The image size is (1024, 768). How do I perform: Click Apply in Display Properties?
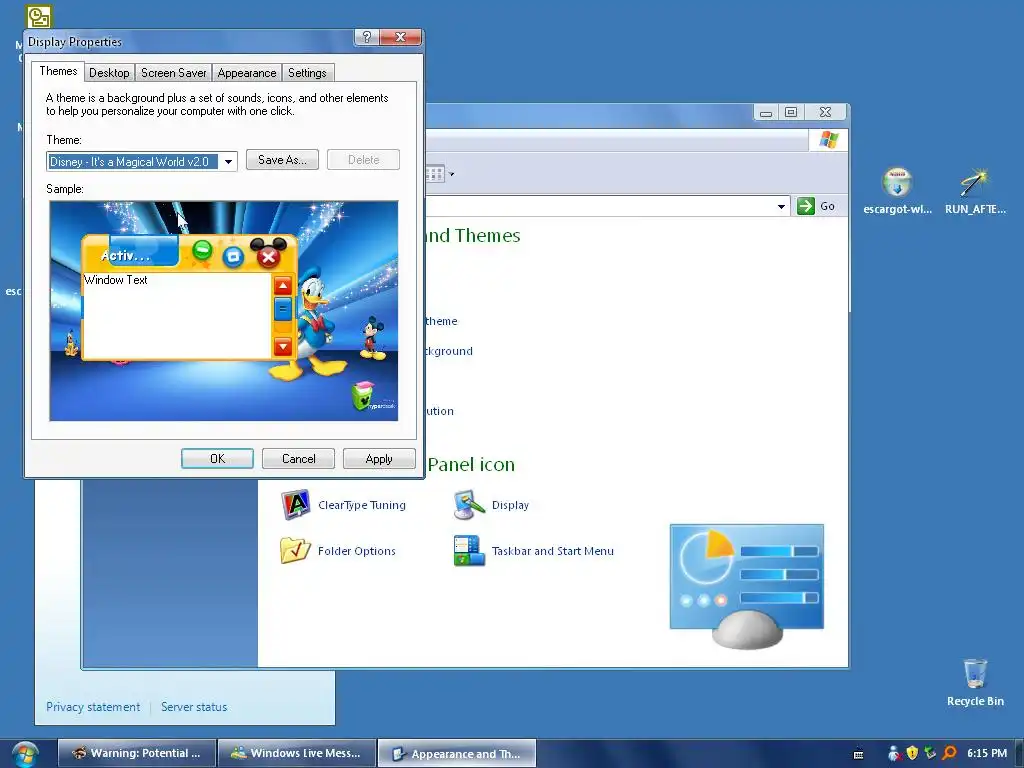(379, 458)
